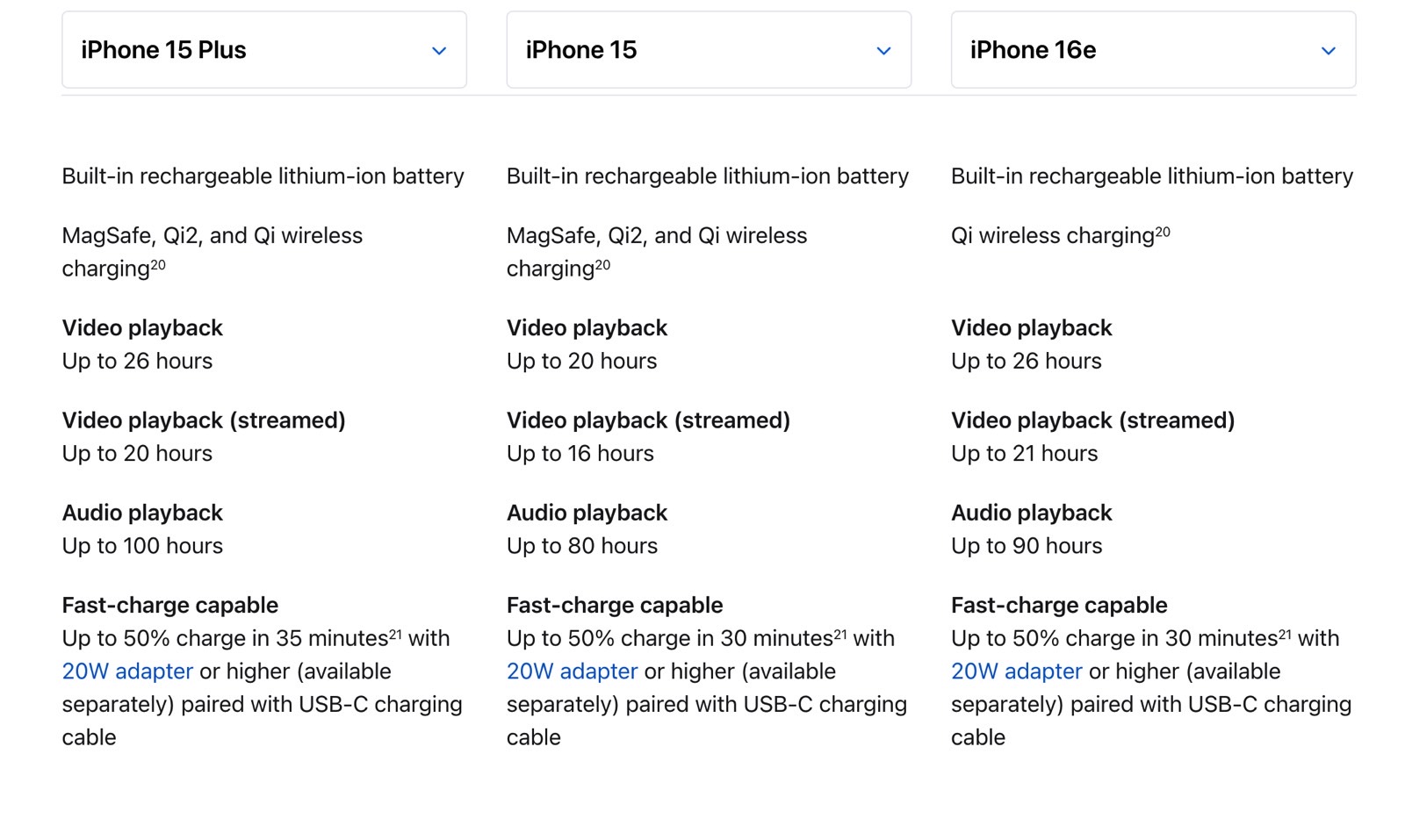Open the 20W adapter link under iPhone 15 Plus
This screenshot has height=840, width=1405.
127,671
